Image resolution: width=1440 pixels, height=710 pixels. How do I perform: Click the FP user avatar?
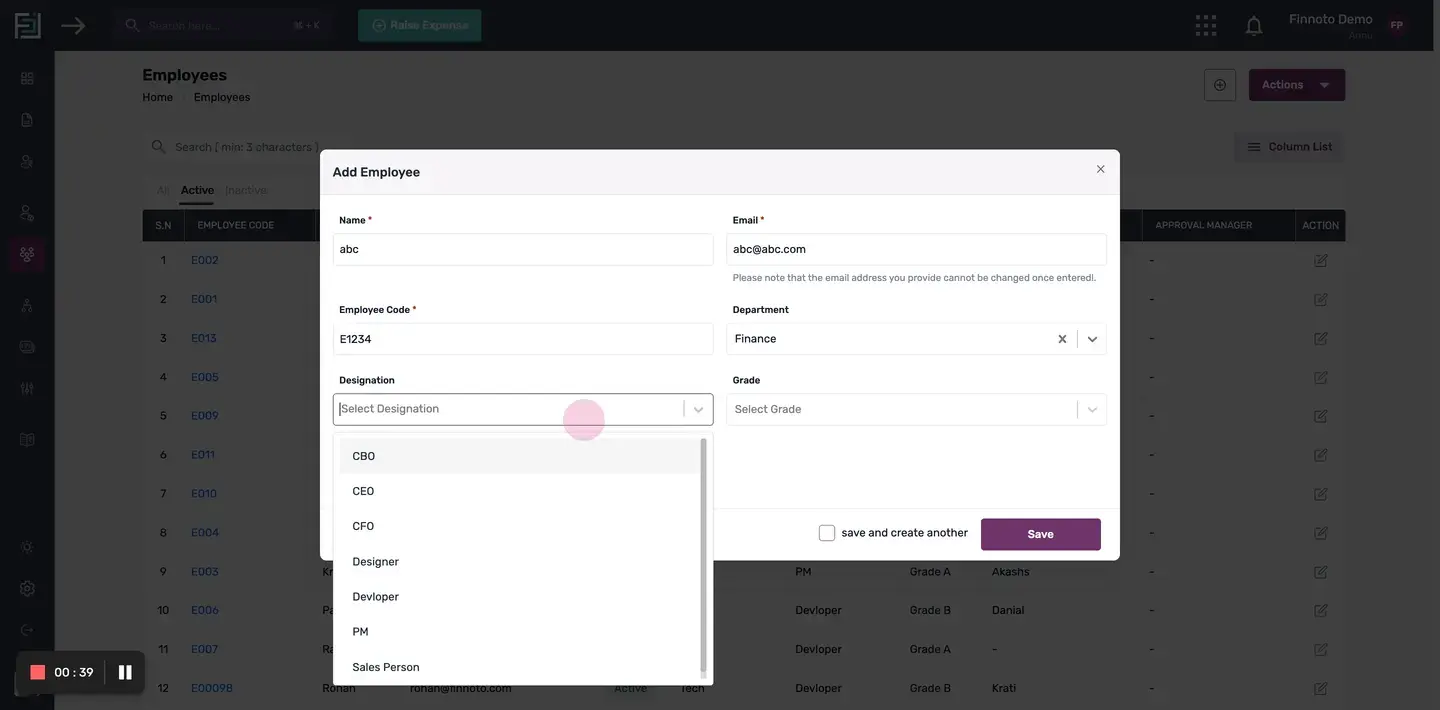(1396, 26)
